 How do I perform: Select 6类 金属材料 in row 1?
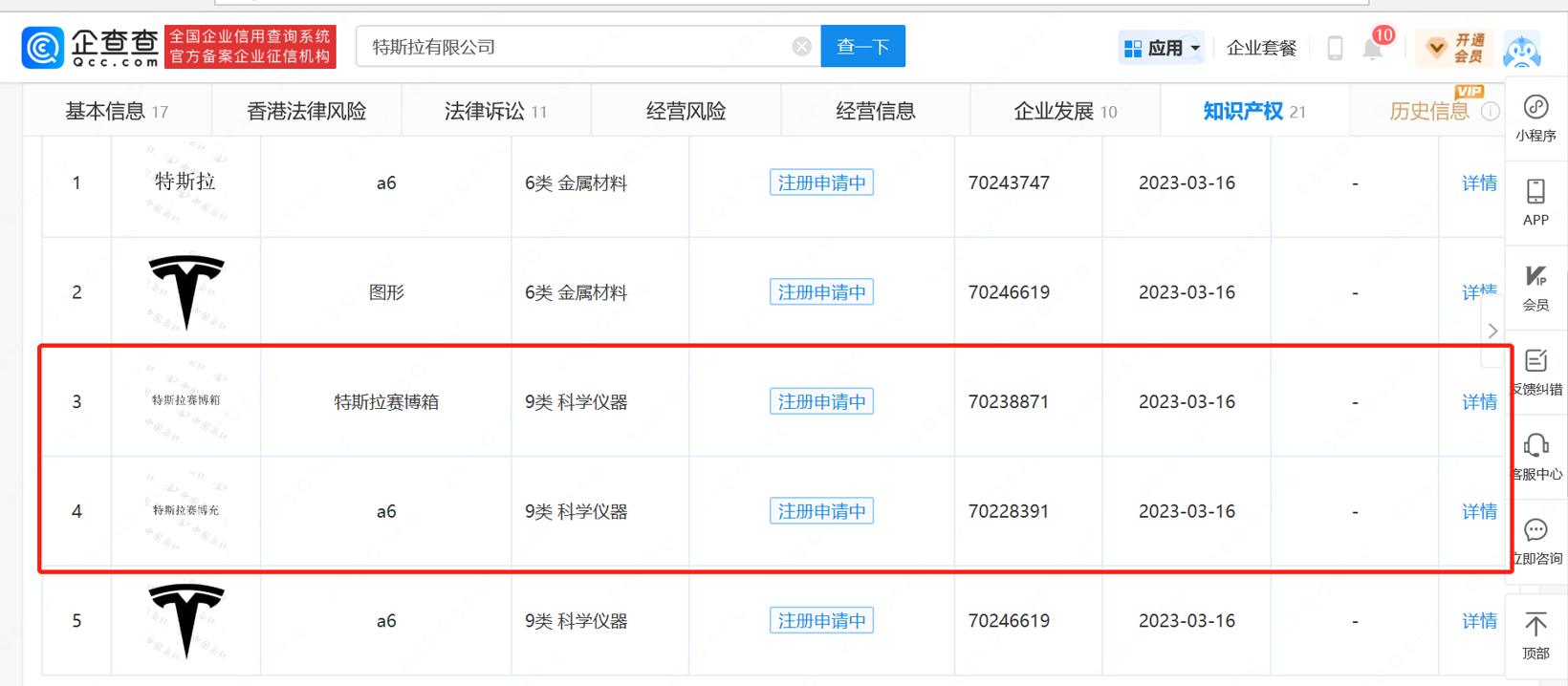576,182
